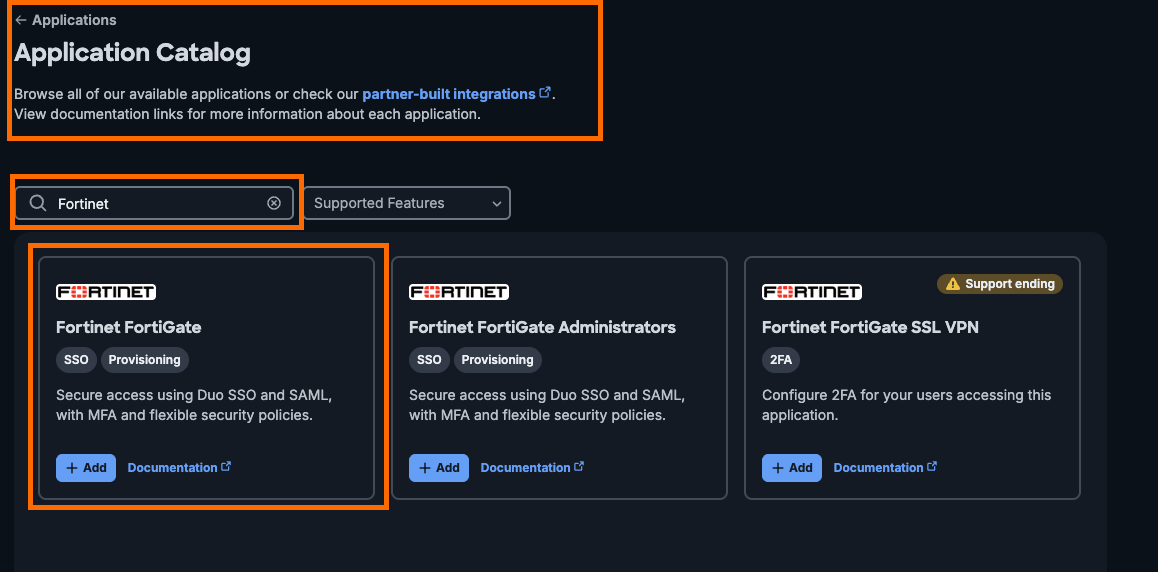
Task: Click the SSL VPN card description text
Action: (906, 405)
